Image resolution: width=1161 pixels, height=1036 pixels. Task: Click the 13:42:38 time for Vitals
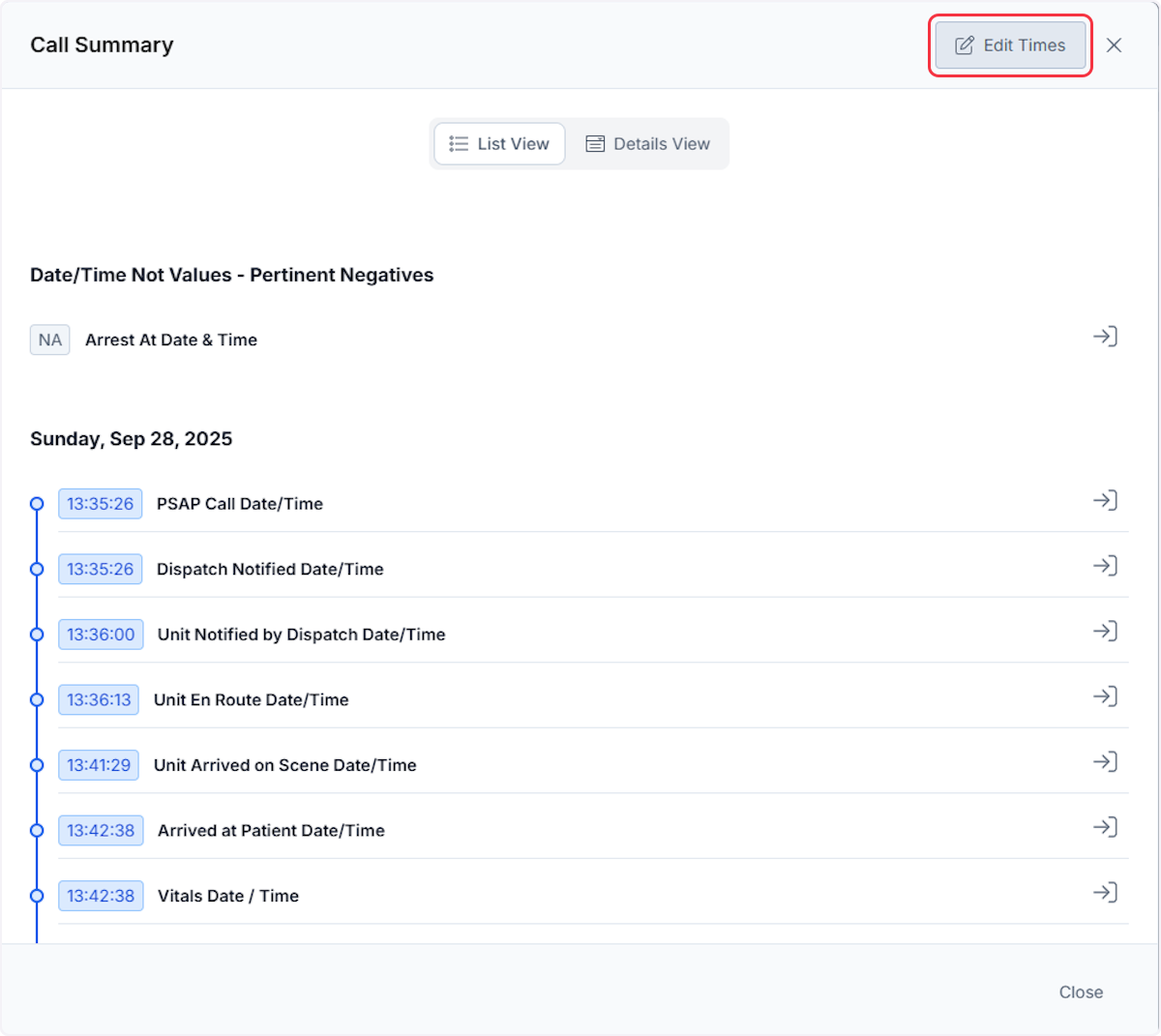[x=101, y=896]
